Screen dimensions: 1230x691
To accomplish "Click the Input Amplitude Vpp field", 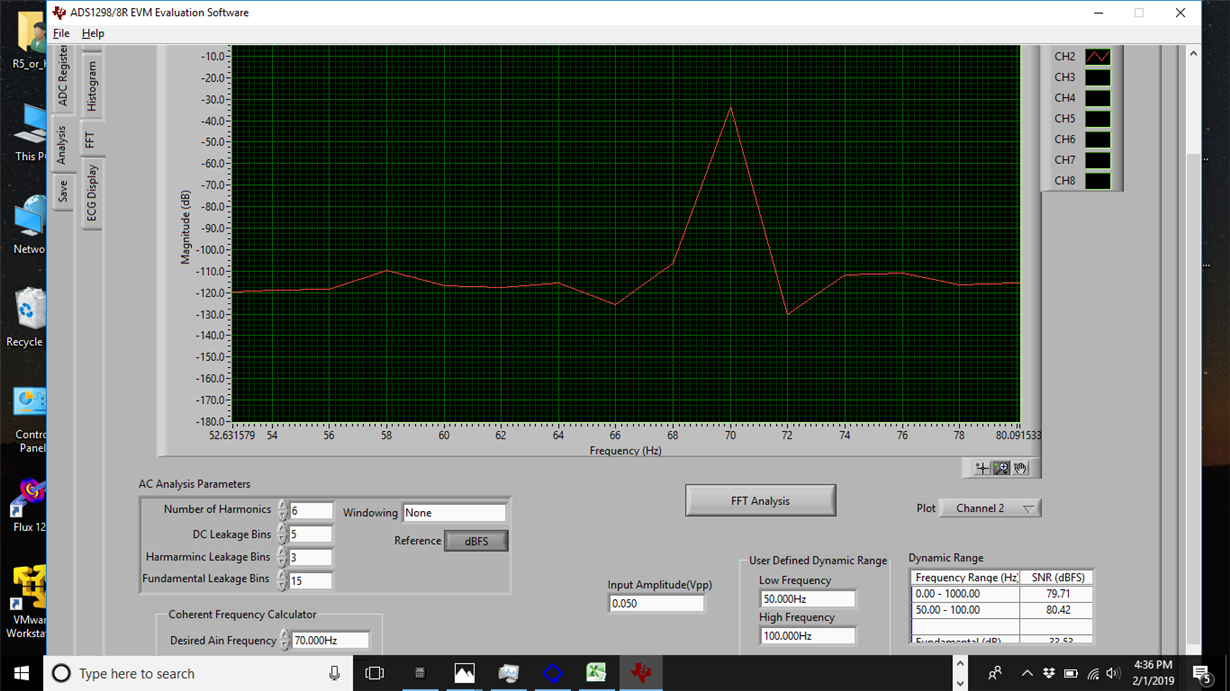I will click(x=656, y=603).
